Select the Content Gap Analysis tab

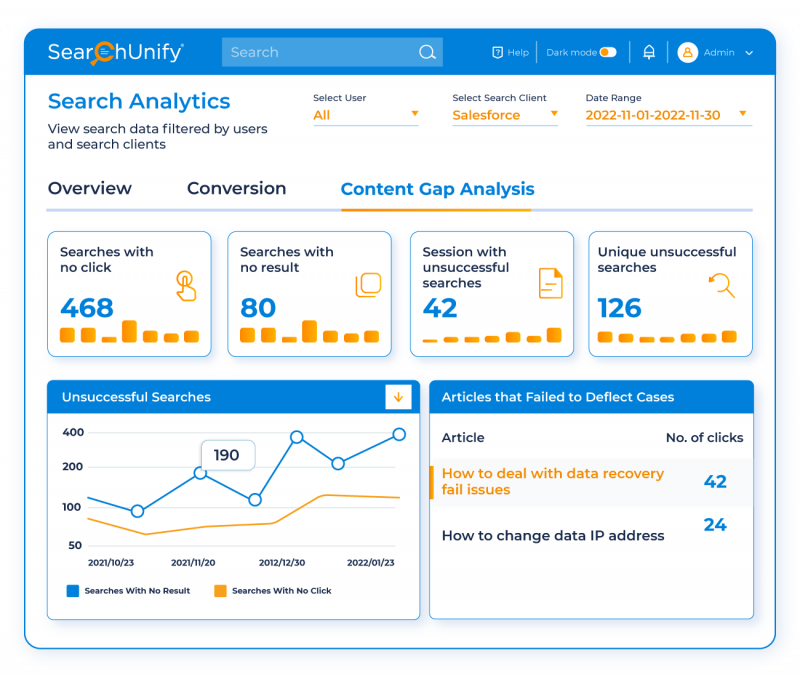pos(437,189)
